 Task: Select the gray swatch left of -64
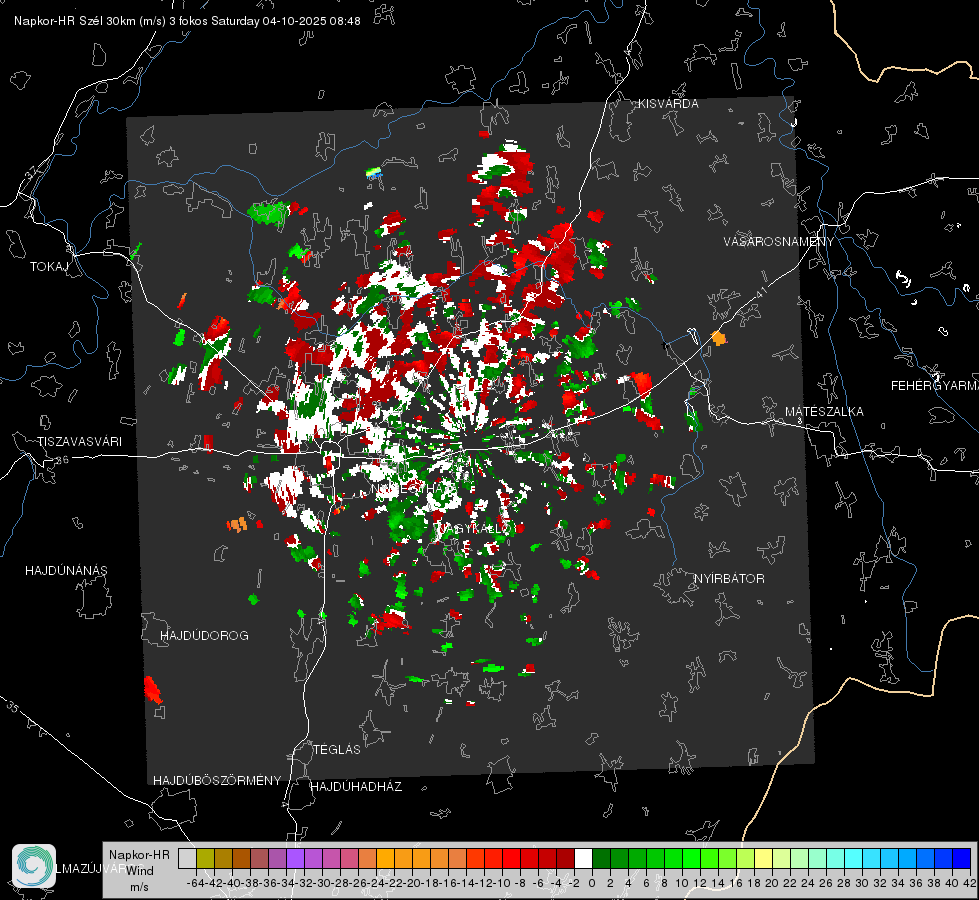(x=187, y=859)
